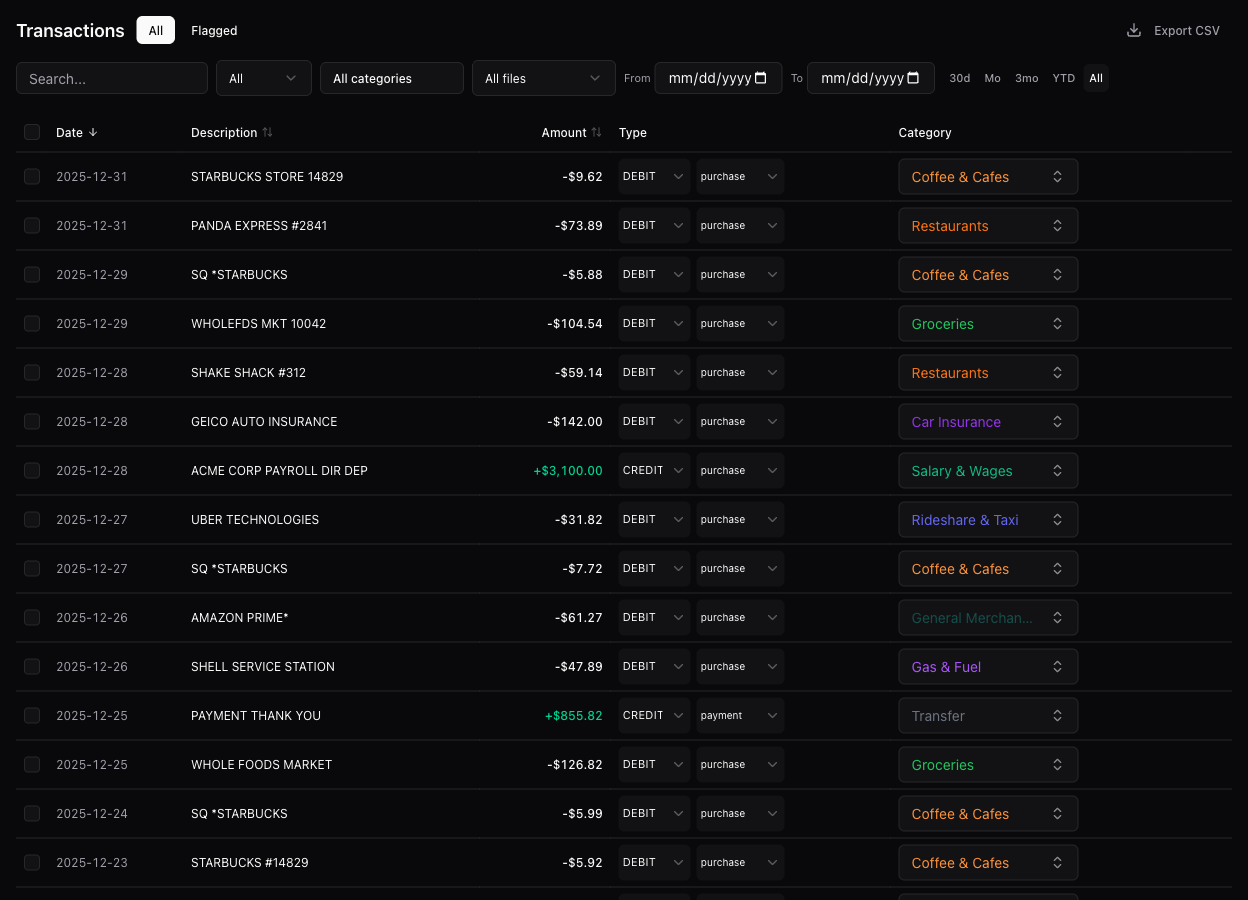
Task: Click the chevron on the Salary & Wages category selector
Action: pyautogui.click(x=1057, y=470)
